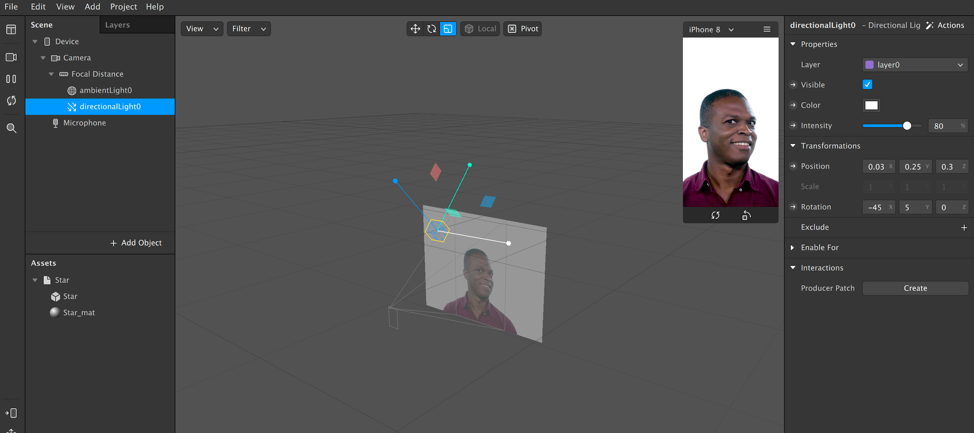
Task: Click the directionalLight0 light icon
Action: pos(71,107)
